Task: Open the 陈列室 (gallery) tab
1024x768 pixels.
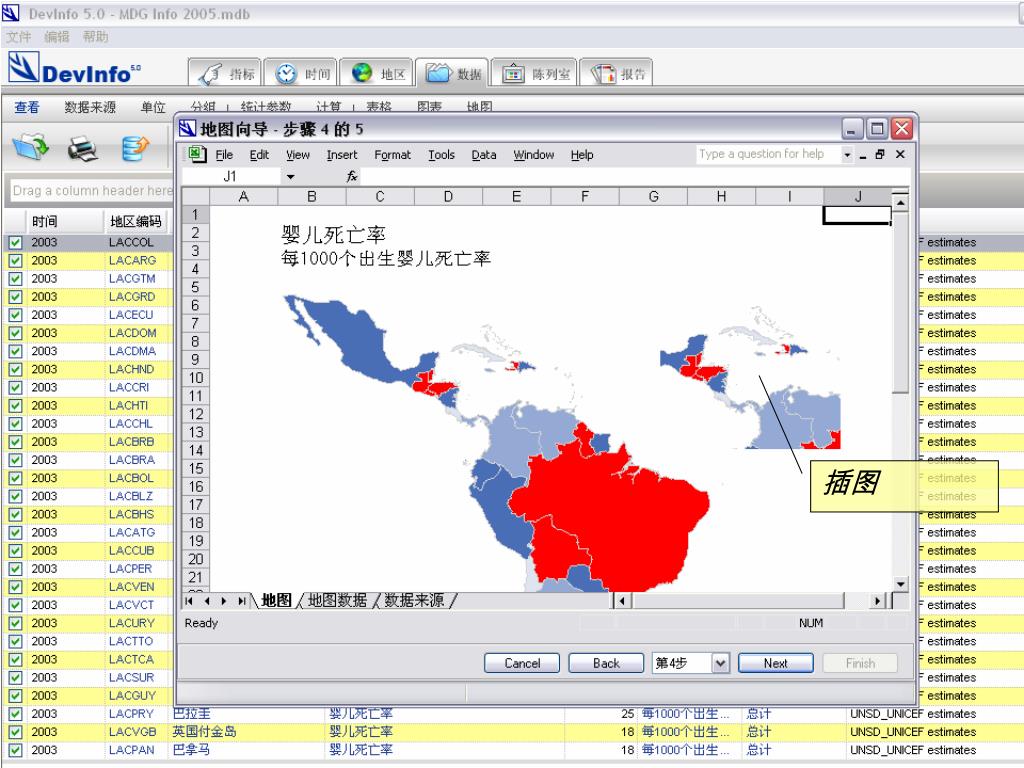Action: coord(534,73)
